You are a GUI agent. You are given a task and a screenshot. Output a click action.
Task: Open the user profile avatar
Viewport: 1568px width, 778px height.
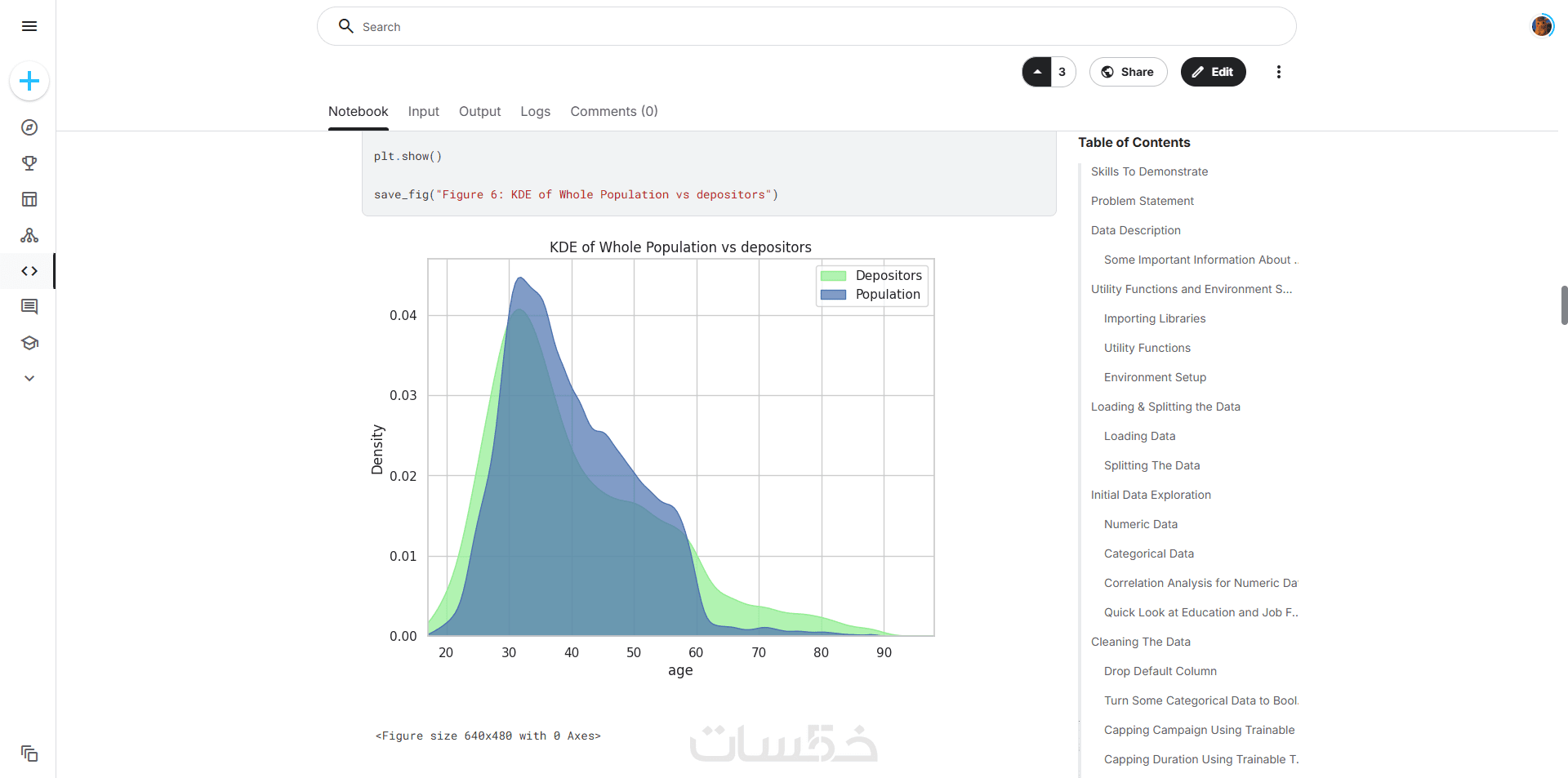1541,26
